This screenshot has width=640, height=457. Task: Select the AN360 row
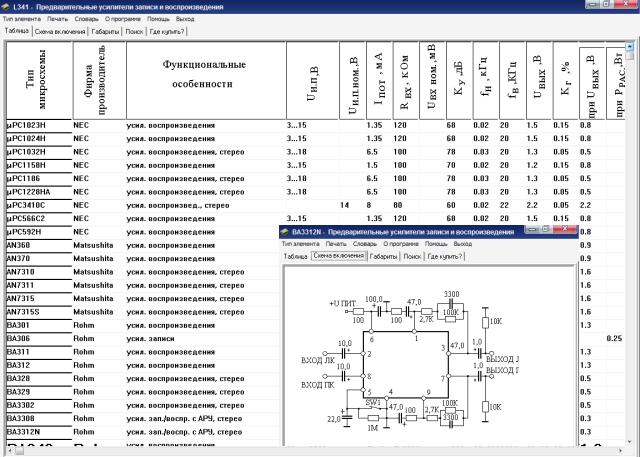click(142, 245)
